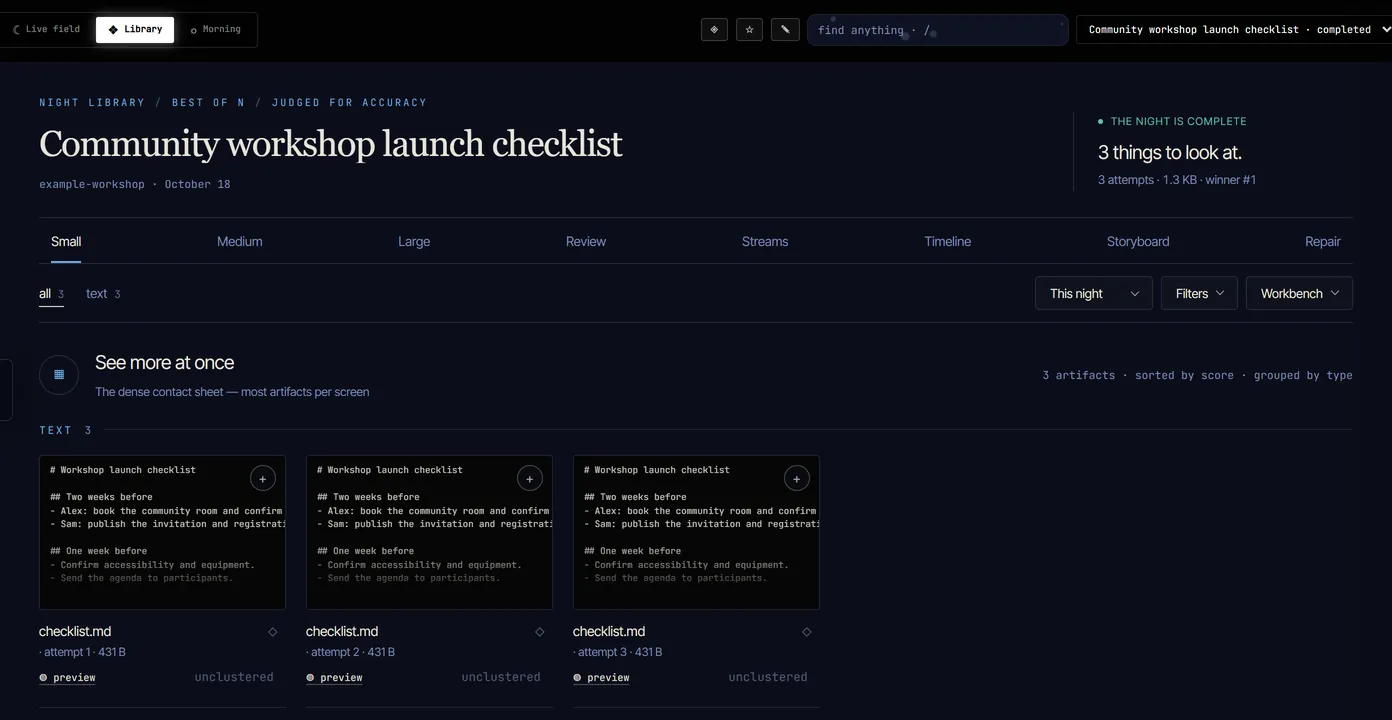This screenshot has height=720, width=1392.
Task: Open the attempt 2 checklist thumbnail
Action: 429,532
